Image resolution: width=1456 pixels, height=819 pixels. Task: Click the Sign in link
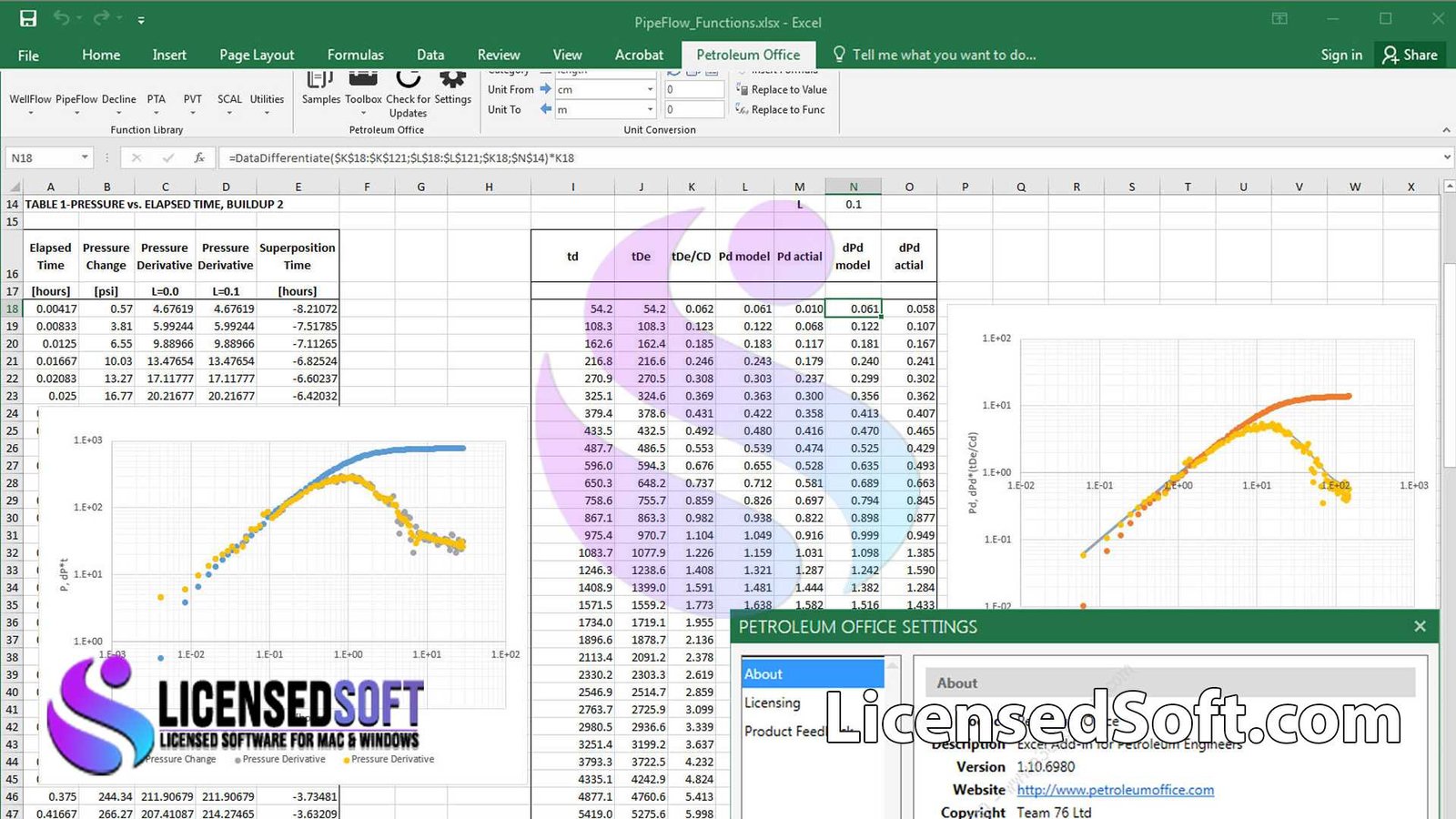(x=1341, y=55)
